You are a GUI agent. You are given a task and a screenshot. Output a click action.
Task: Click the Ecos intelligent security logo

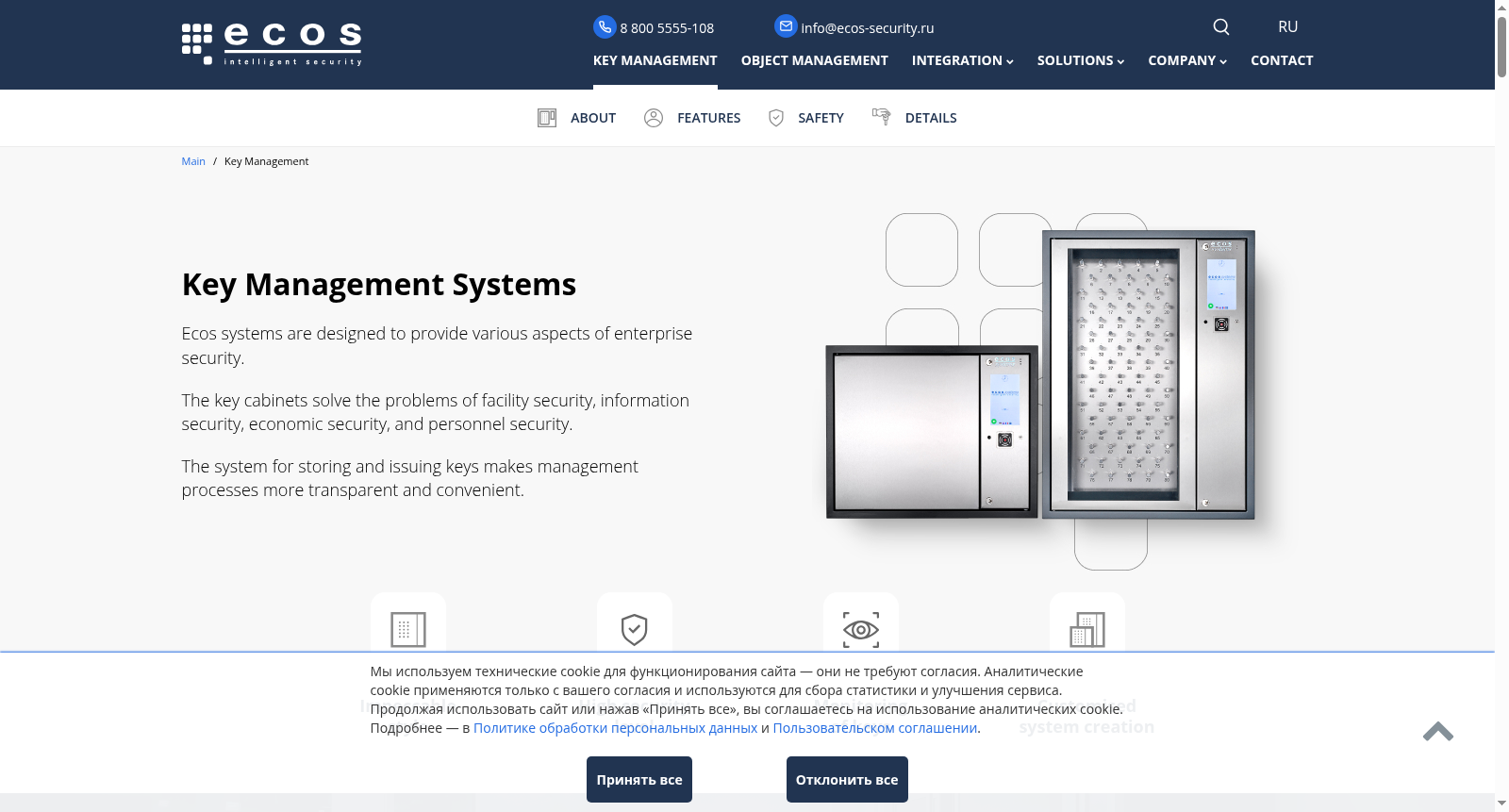click(272, 44)
